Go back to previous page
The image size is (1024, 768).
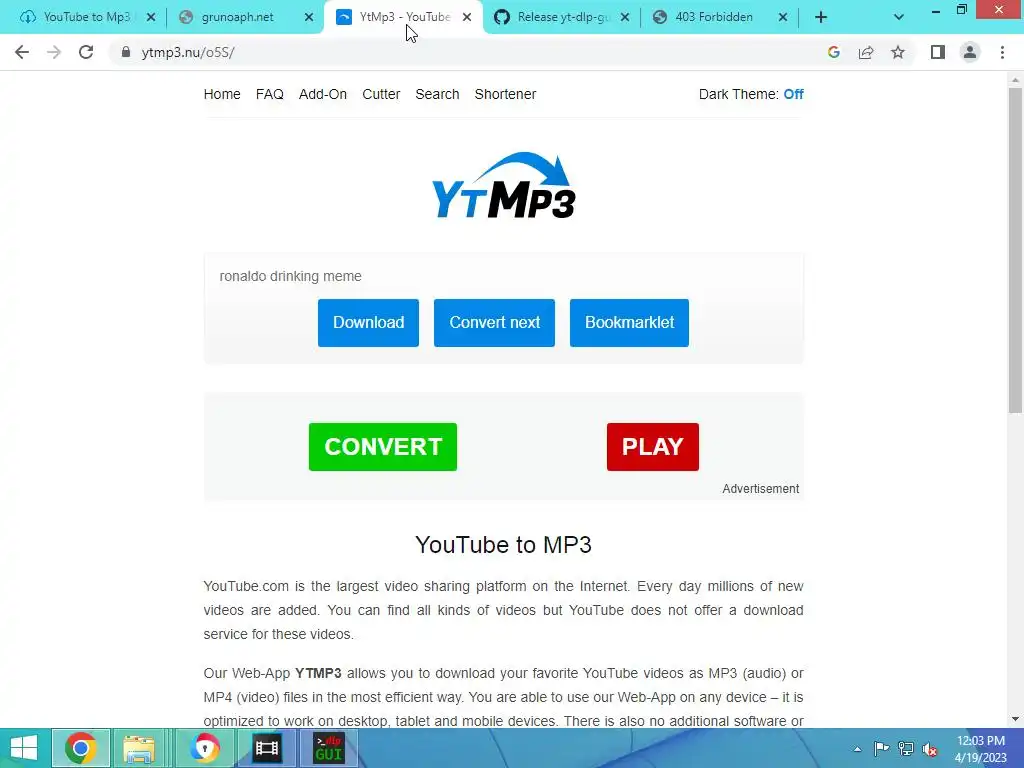(22, 52)
